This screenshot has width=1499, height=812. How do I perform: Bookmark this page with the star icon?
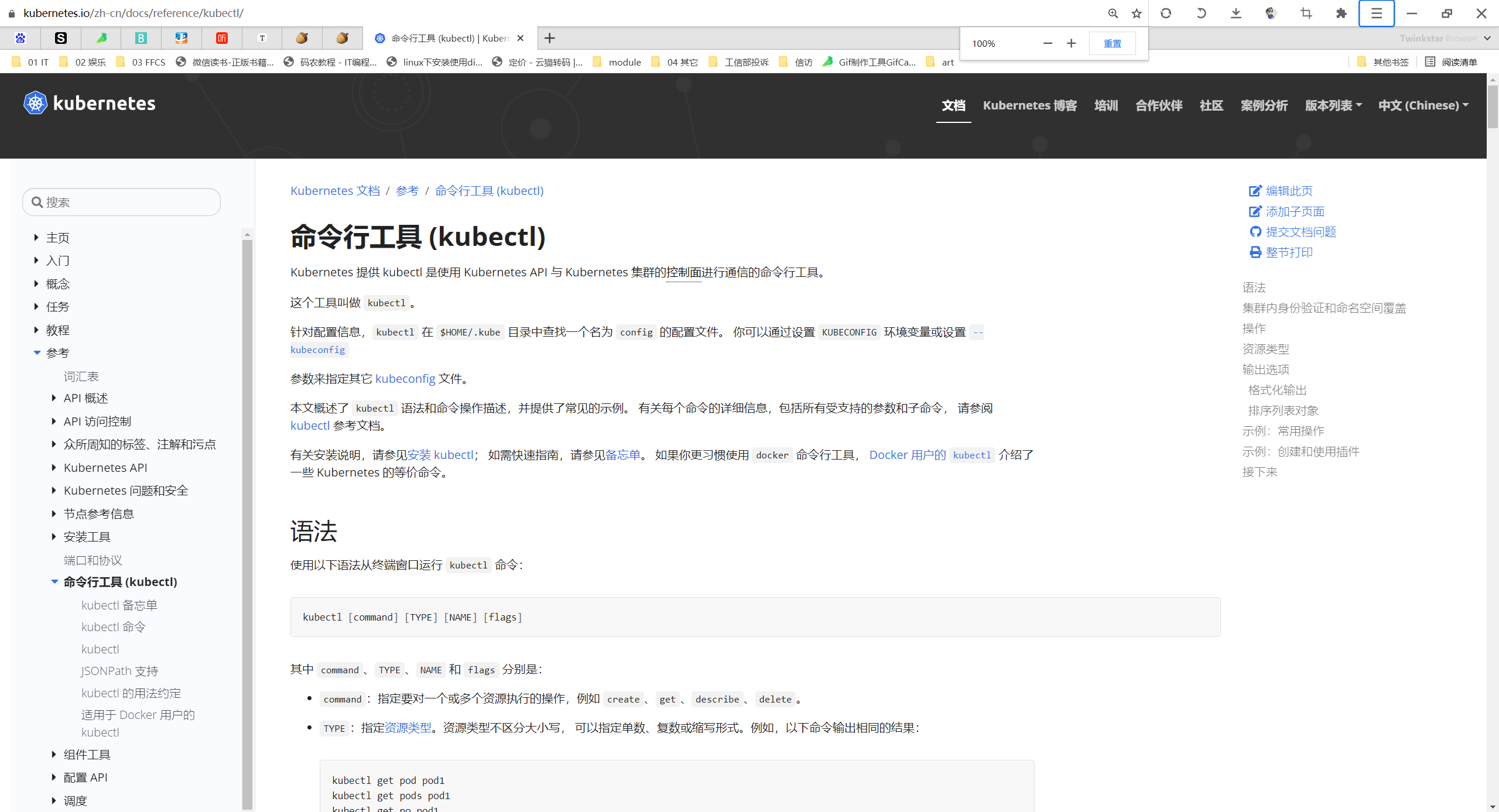1137,13
